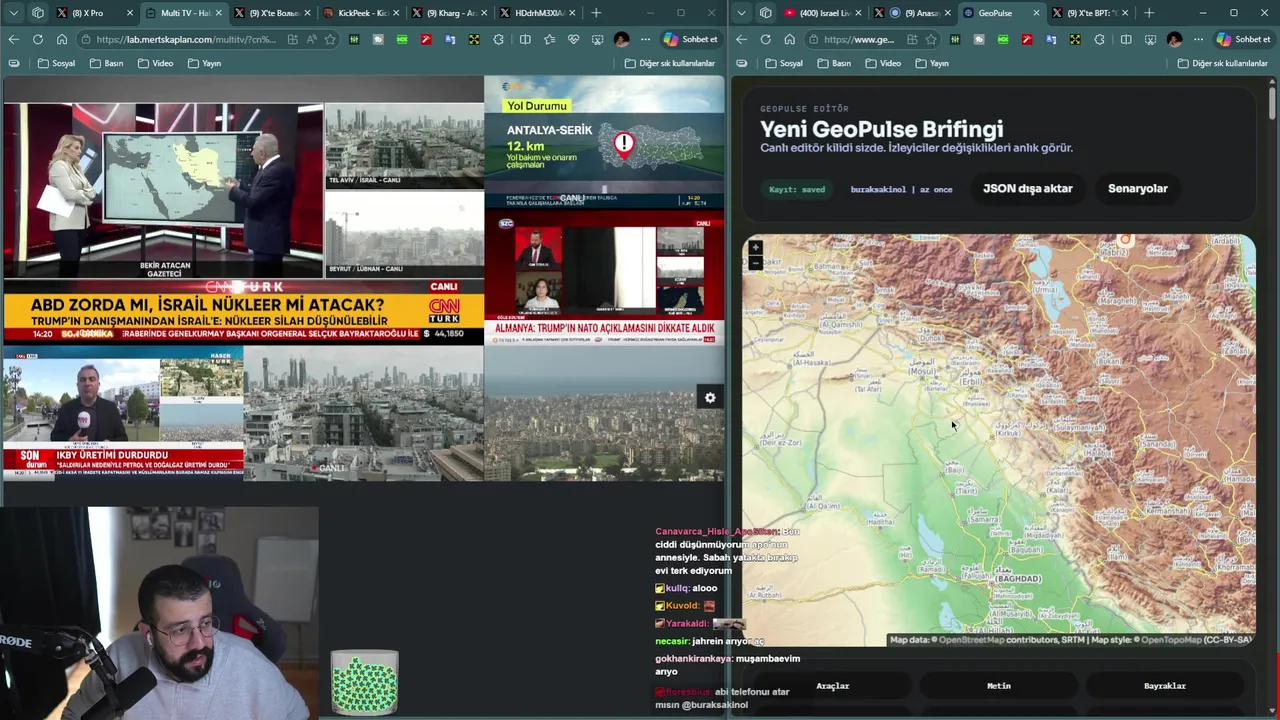
Task: Open Basın bookmarks folder in left browser
Action: tap(107, 63)
